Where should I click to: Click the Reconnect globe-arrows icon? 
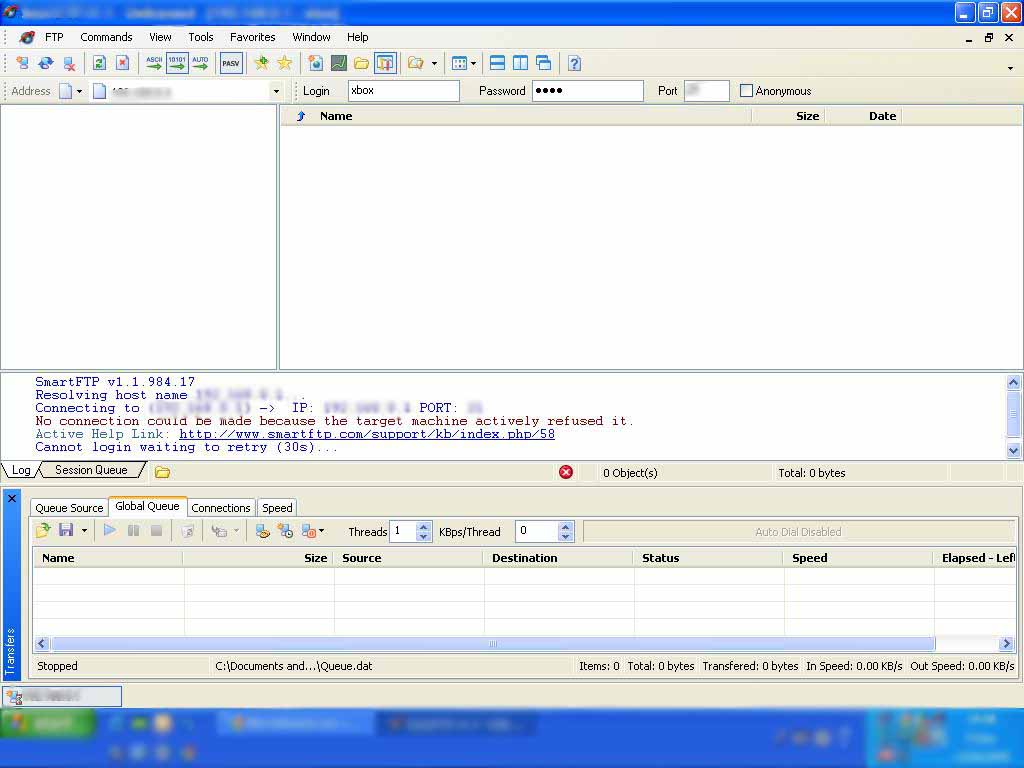(46, 63)
